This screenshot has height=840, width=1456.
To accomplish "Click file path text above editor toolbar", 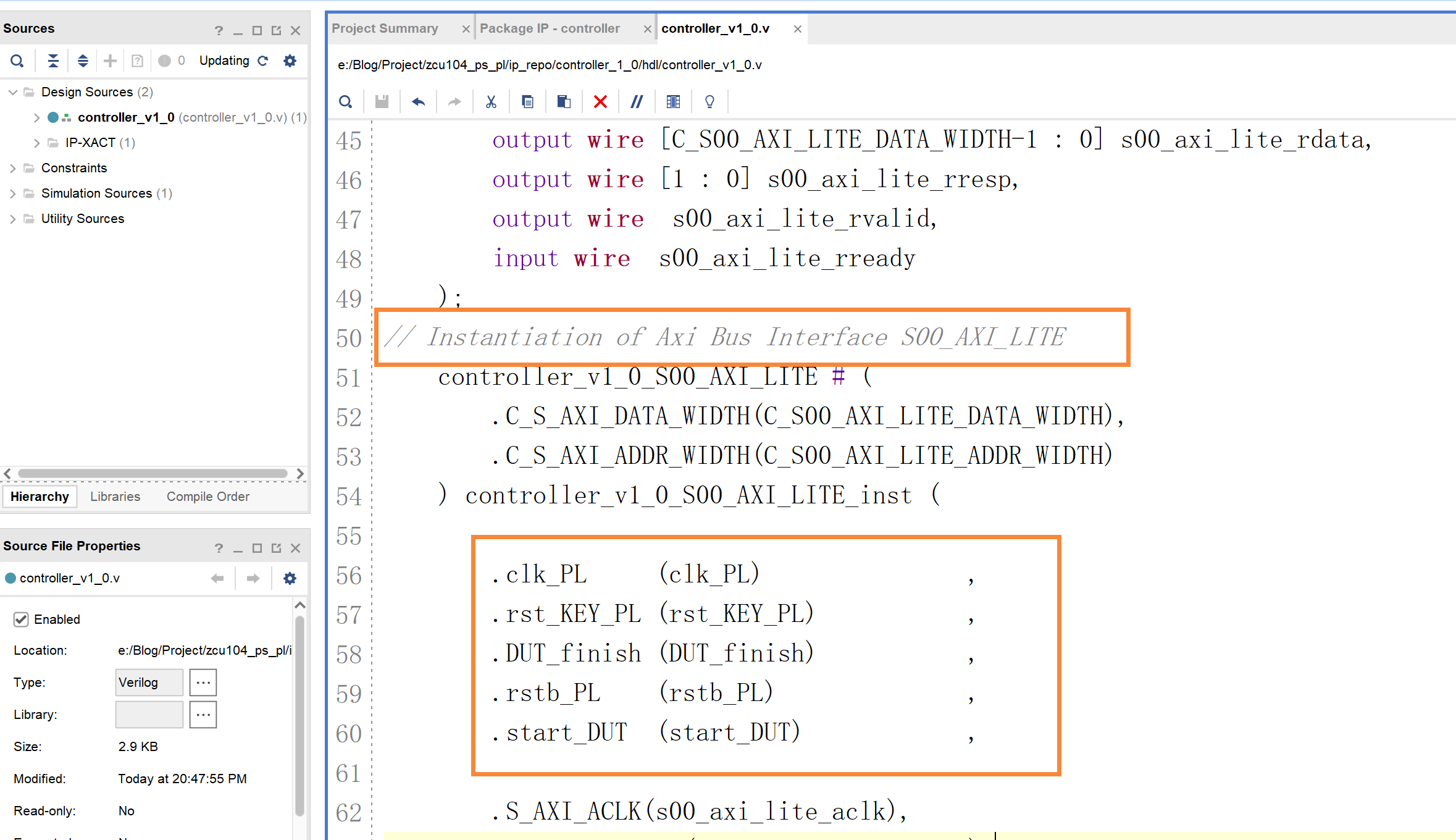I will [x=550, y=65].
